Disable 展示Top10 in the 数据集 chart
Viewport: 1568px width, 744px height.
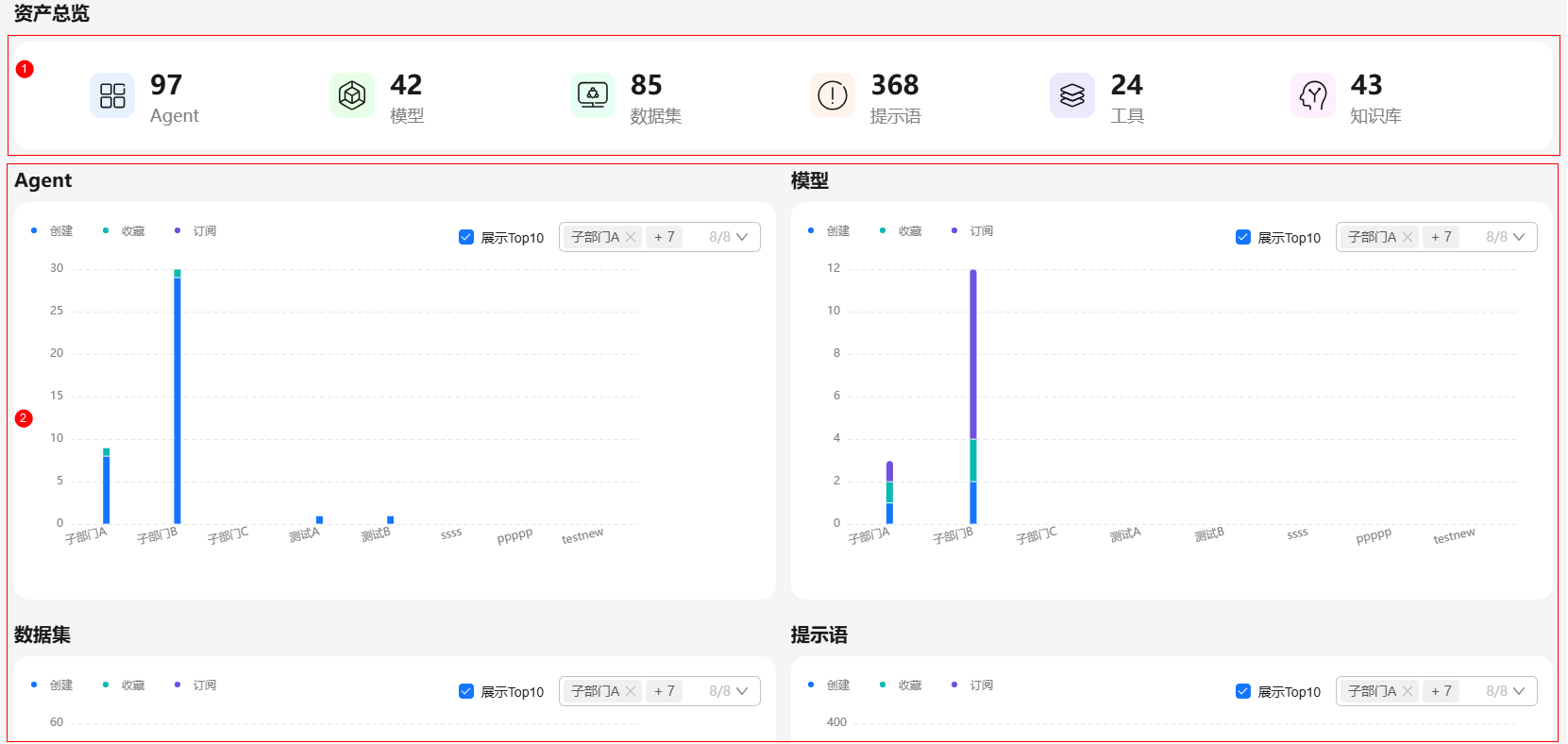466,691
